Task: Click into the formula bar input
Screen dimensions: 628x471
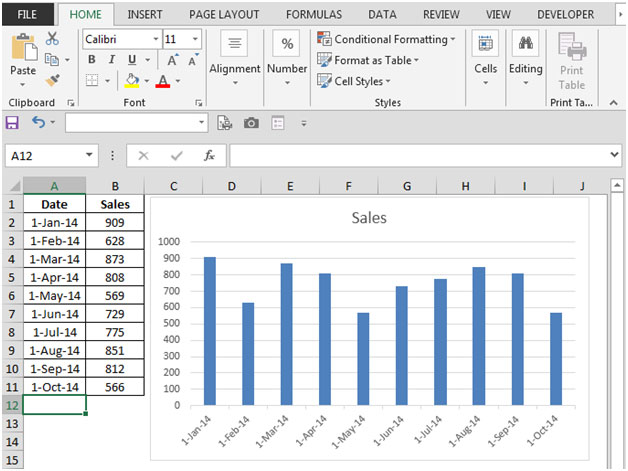Action: 419,155
